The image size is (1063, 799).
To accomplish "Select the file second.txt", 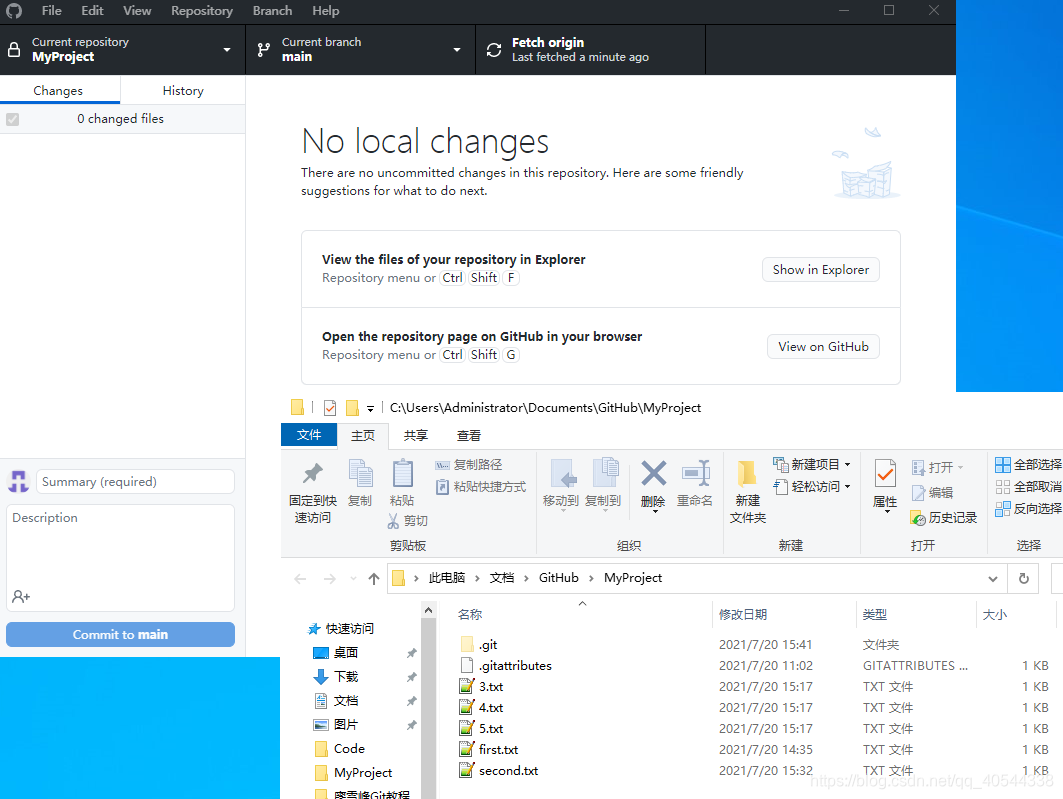I will [508, 771].
